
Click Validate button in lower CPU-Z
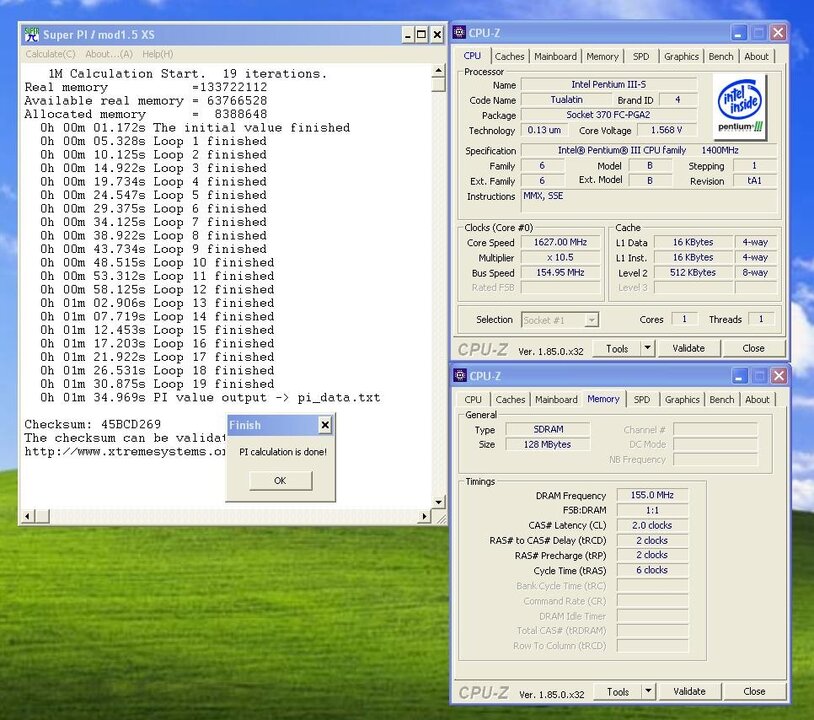pos(689,691)
